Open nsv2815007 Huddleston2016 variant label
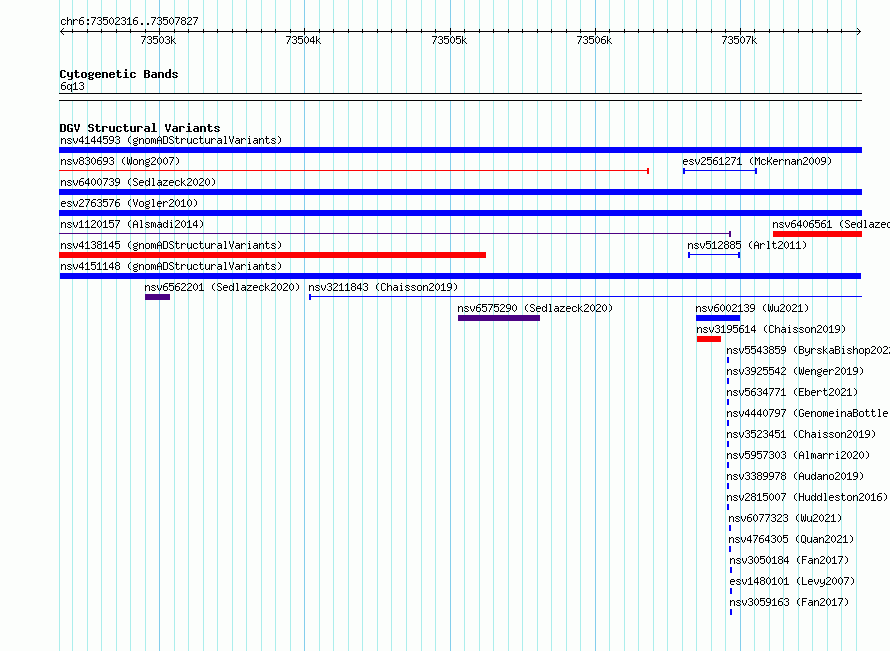This screenshot has width=890, height=651. tap(807, 497)
